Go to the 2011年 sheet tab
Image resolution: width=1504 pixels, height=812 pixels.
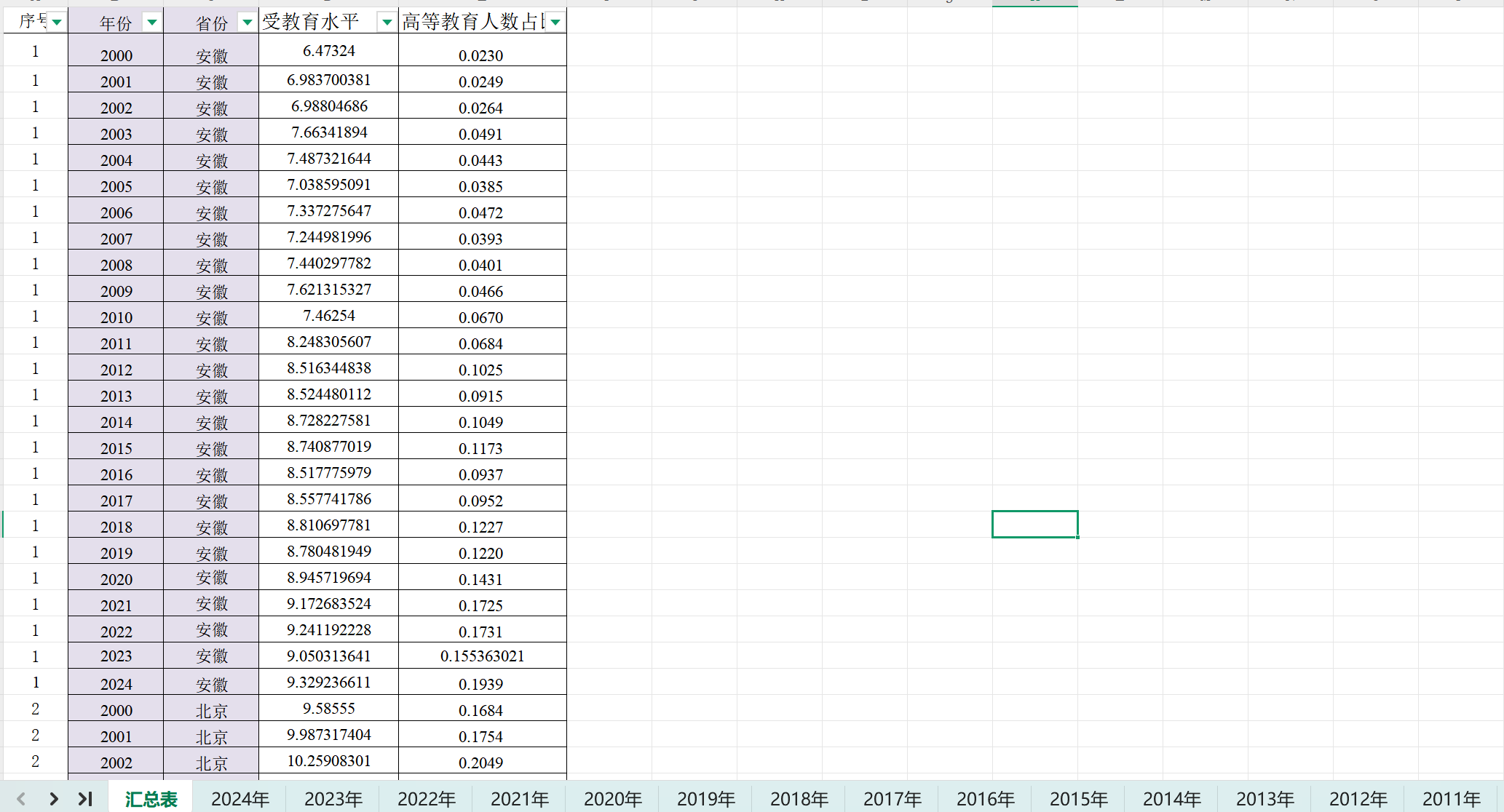pyautogui.click(x=1451, y=799)
